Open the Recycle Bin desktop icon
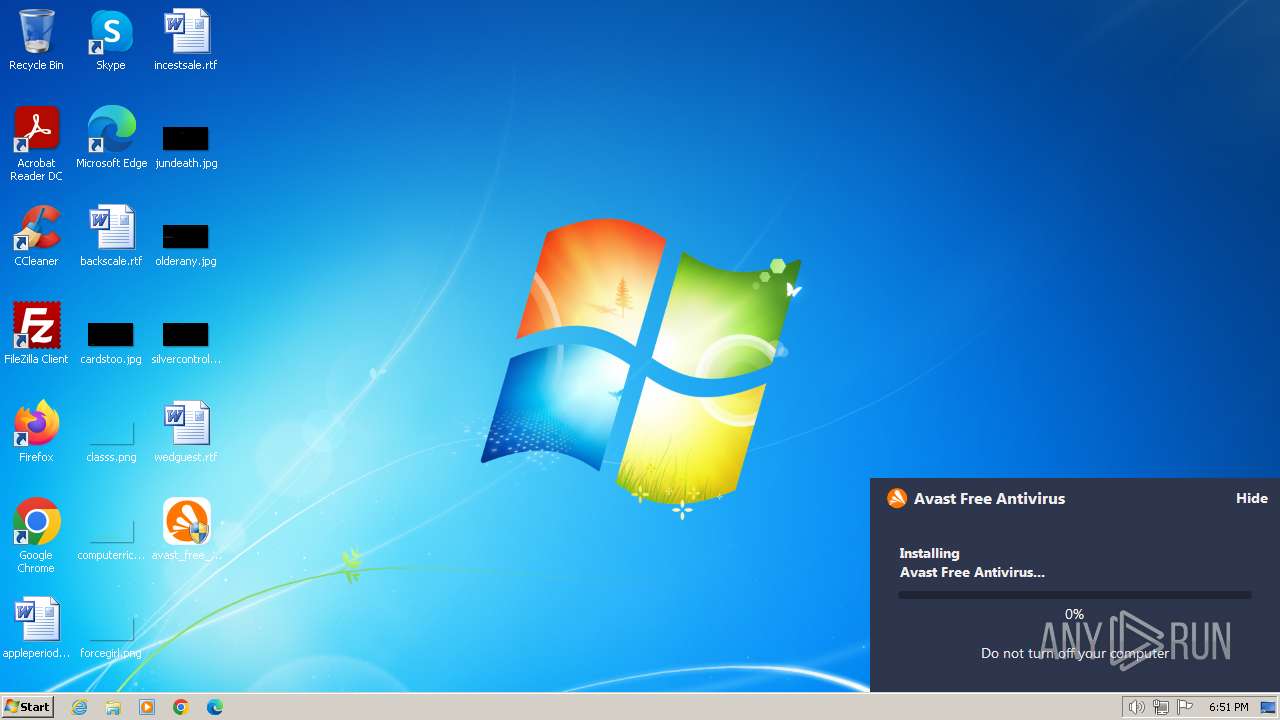The height and width of the screenshot is (720, 1280). point(36,40)
